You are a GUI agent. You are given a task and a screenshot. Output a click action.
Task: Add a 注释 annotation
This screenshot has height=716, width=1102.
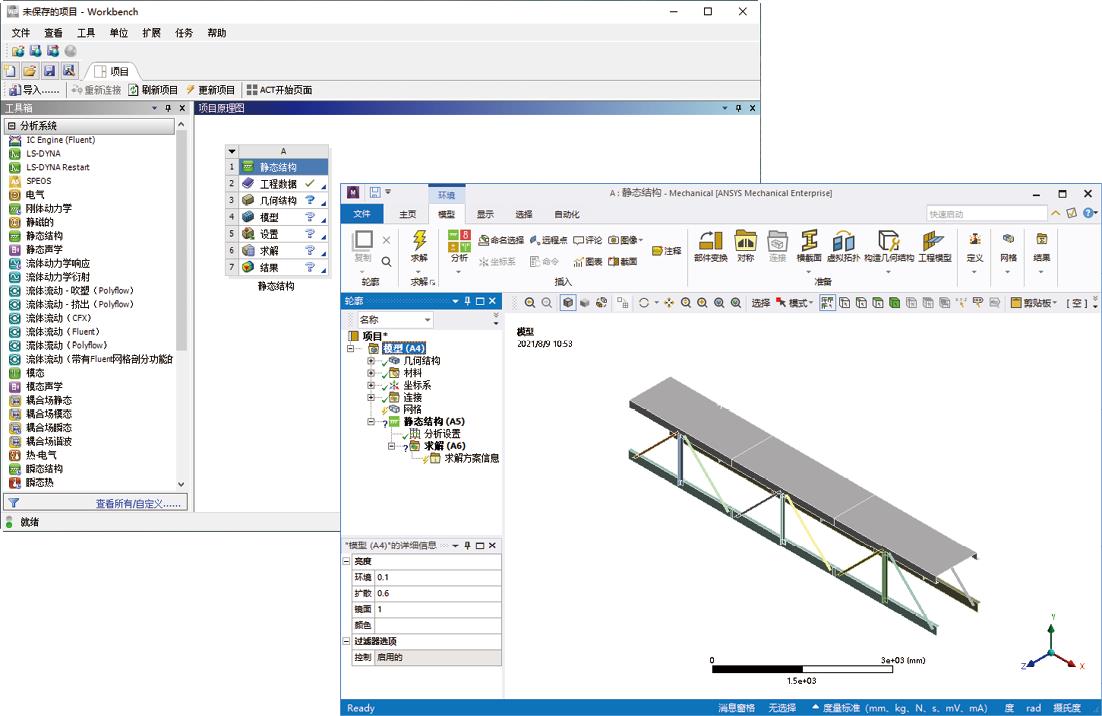(x=667, y=251)
